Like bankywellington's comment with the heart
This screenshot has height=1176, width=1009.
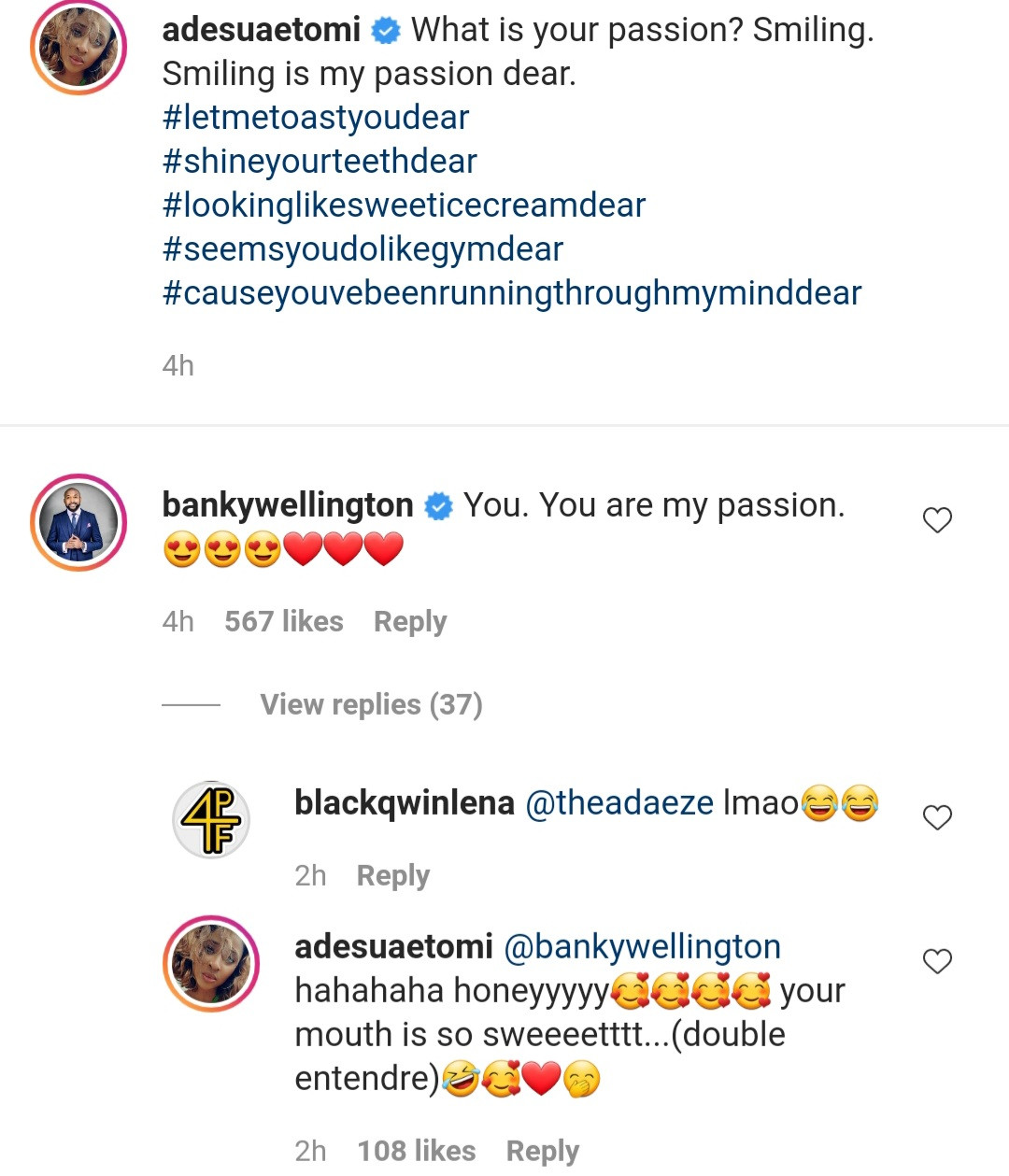[937, 520]
